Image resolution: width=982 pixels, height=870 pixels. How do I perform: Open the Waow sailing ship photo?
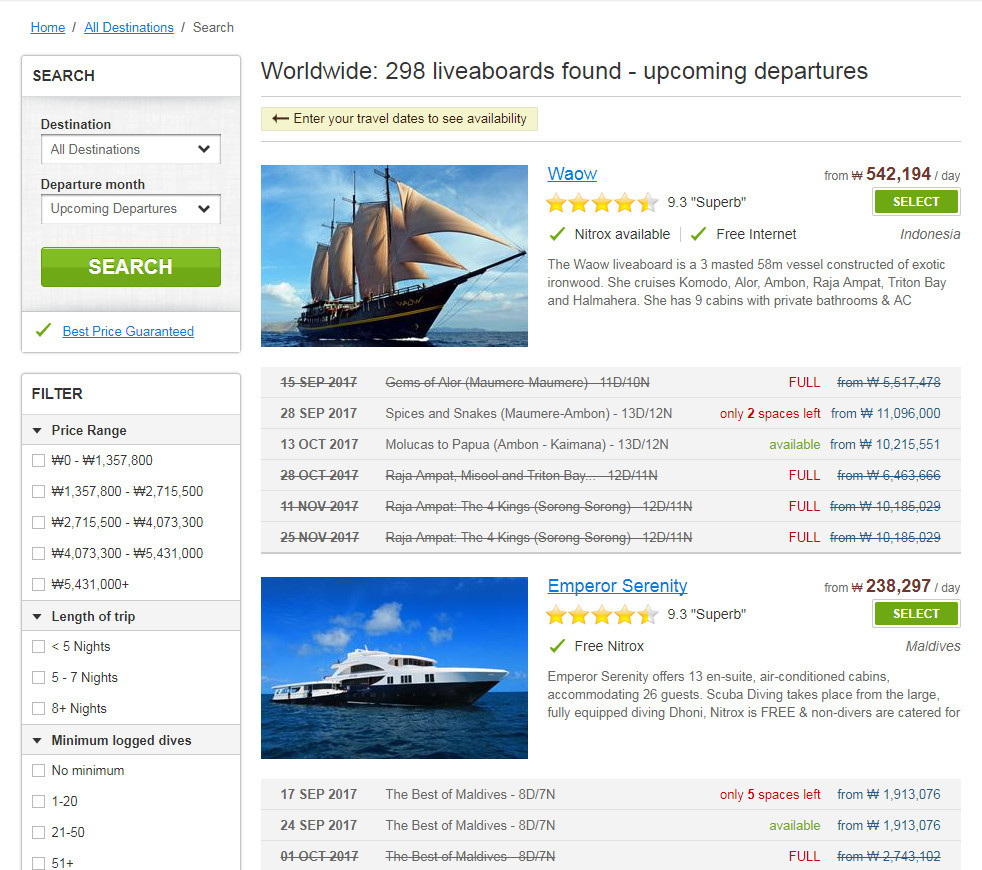[x=394, y=256]
